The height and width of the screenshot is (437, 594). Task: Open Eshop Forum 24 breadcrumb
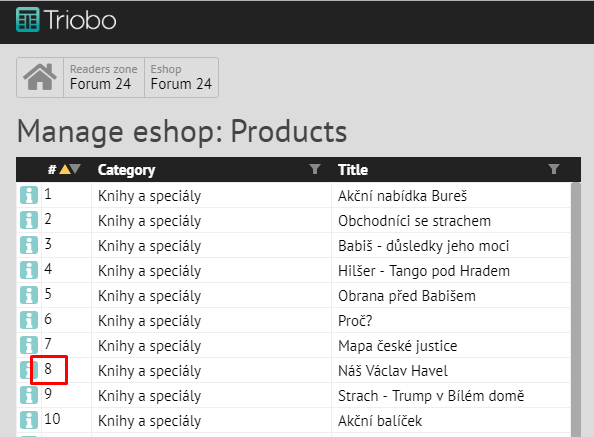click(x=181, y=77)
